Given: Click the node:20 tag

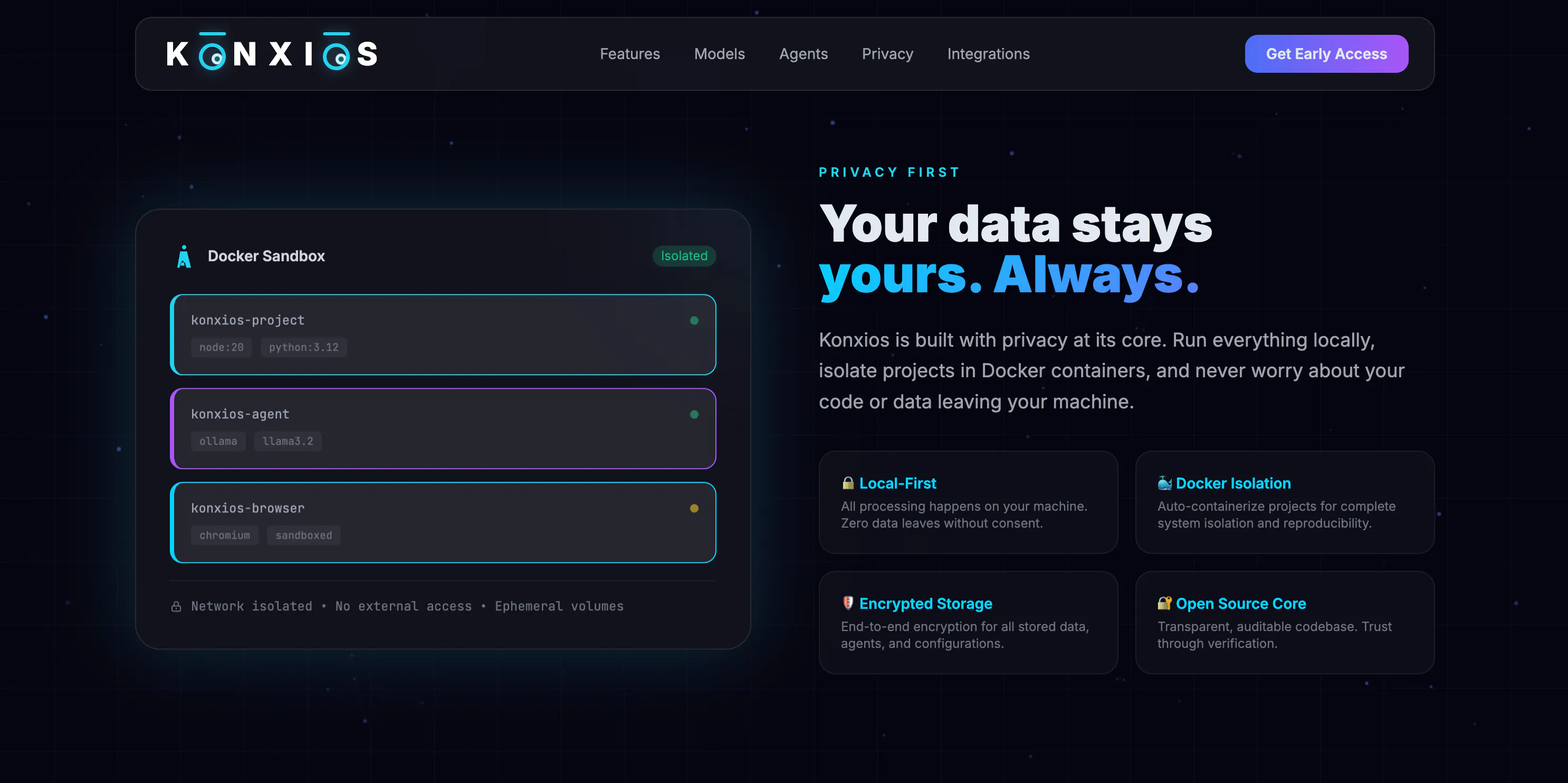Looking at the screenshot, I should click(221, 347).
